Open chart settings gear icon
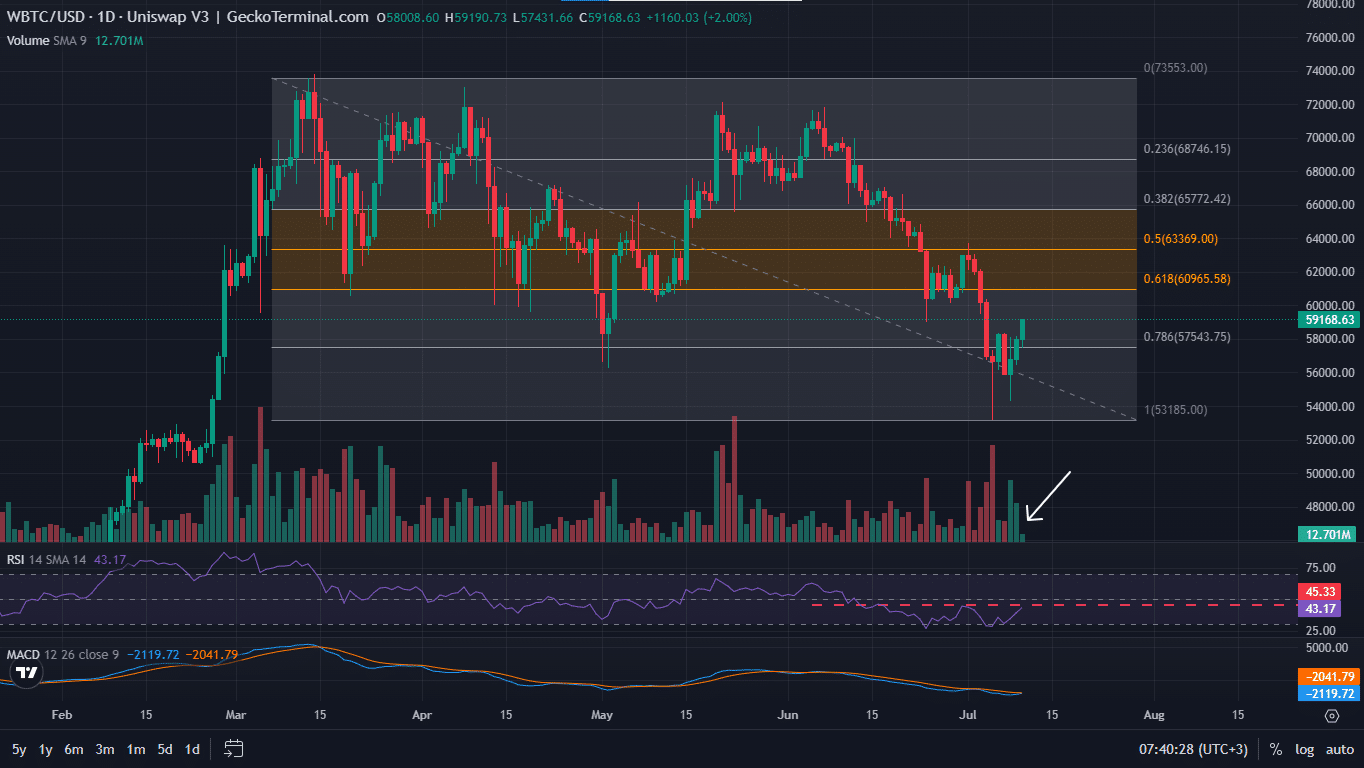Screen dimensions: 1364x768 click(x=1331, y=715)
